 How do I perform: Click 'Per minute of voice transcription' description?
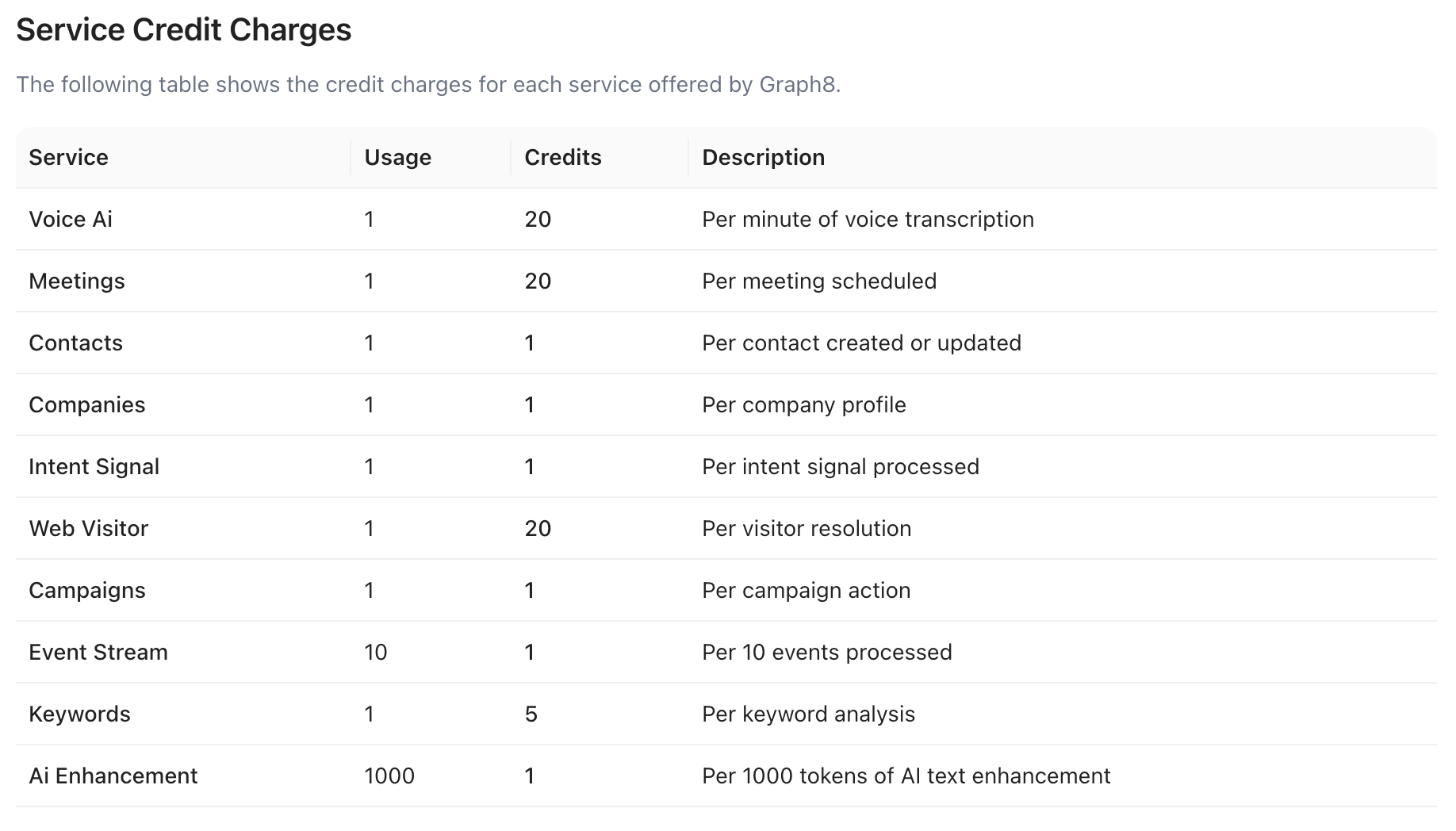click(x=868, y=219)
